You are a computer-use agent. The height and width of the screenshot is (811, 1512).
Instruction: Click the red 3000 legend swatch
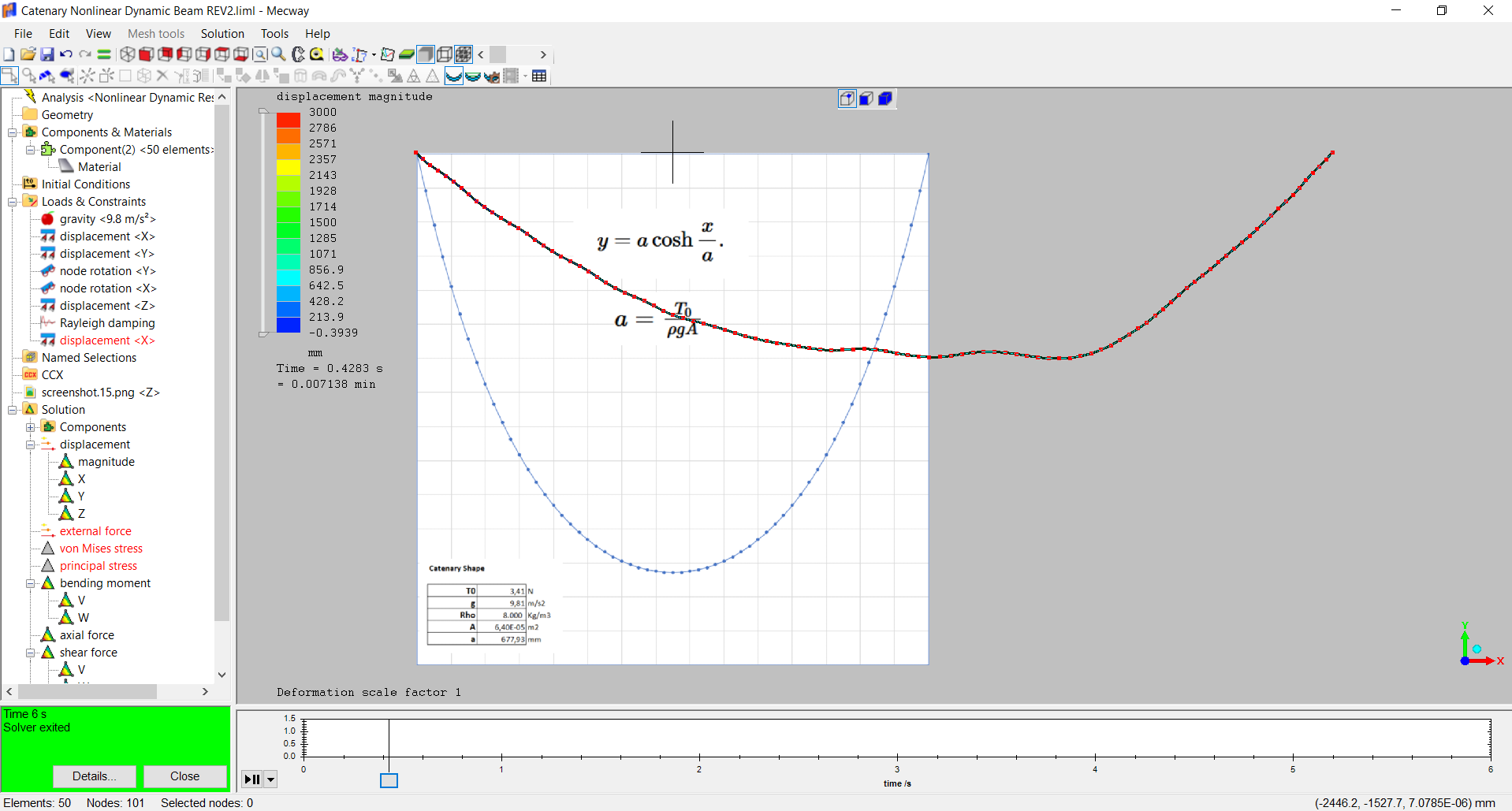point(289,120)
